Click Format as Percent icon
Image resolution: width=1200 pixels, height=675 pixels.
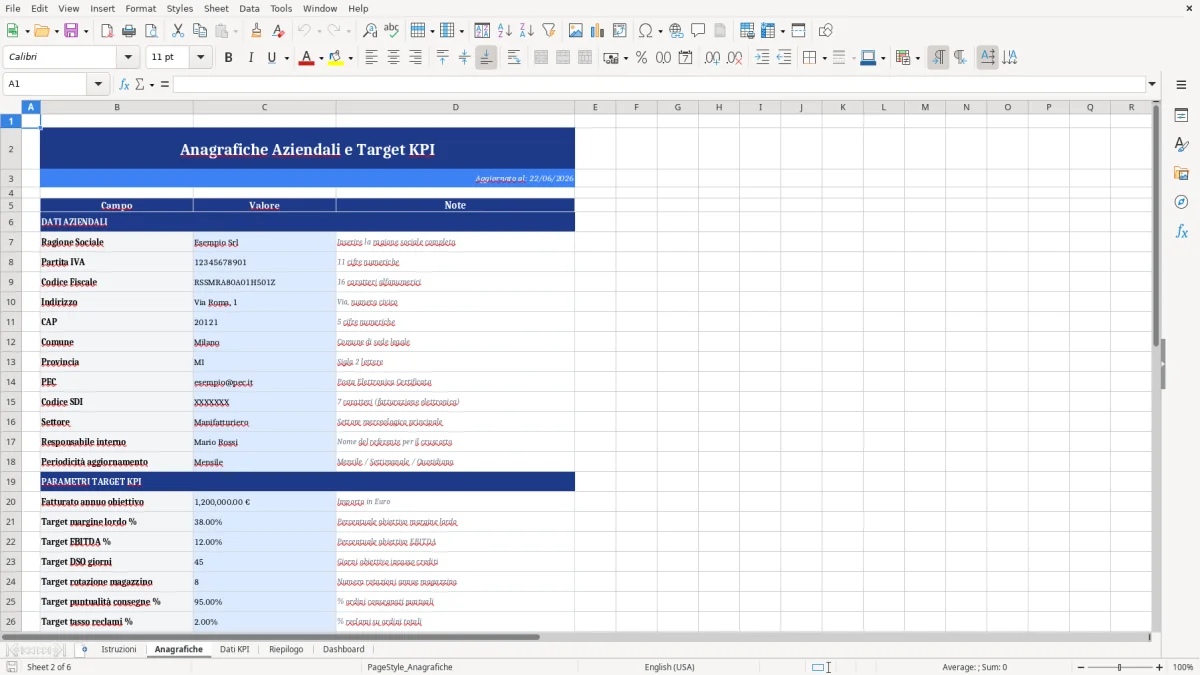coord(641,58)
